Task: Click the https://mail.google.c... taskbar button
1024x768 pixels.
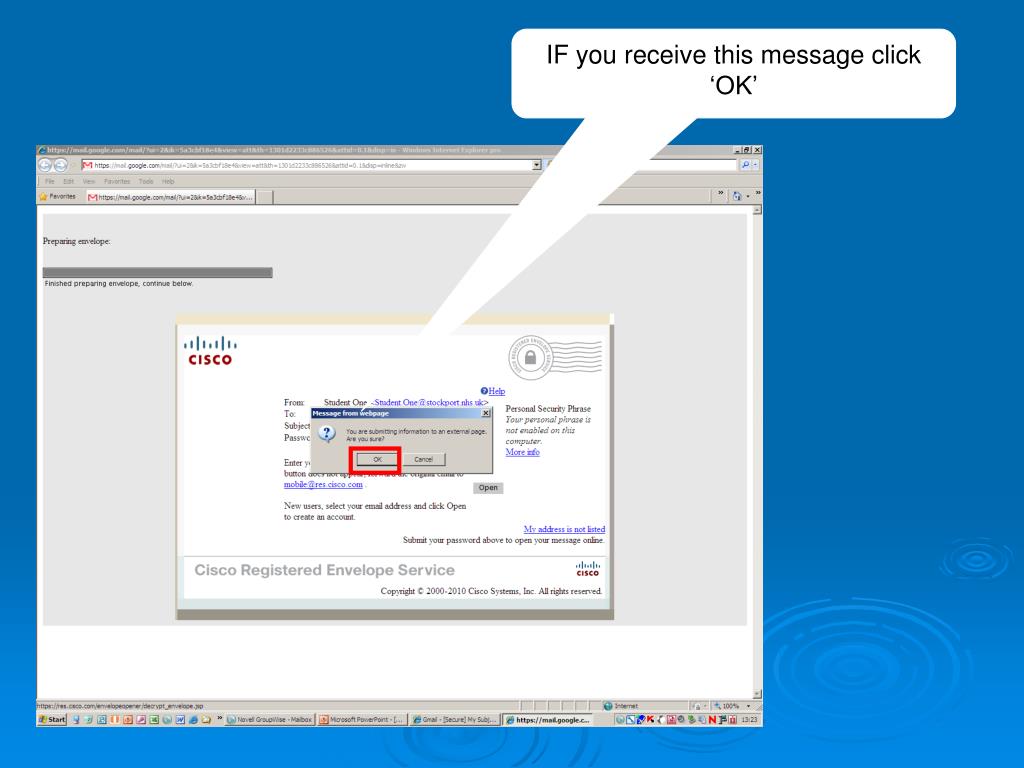Action: point(547,720)
